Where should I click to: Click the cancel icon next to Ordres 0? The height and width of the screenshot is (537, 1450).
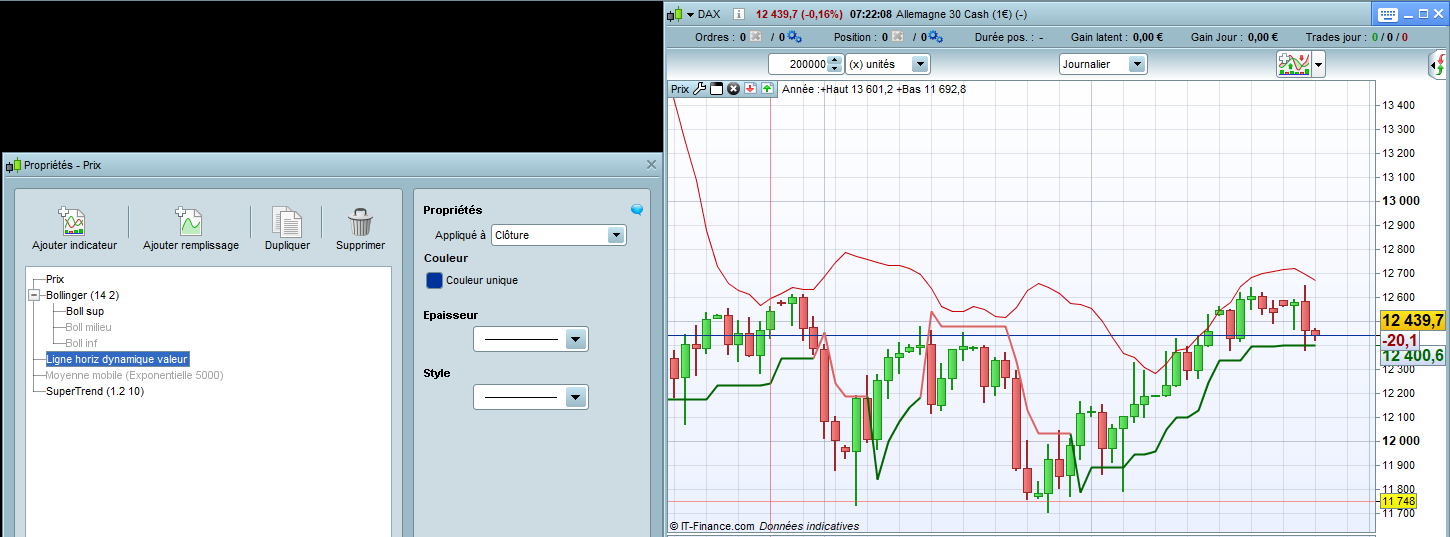(755, 37)
